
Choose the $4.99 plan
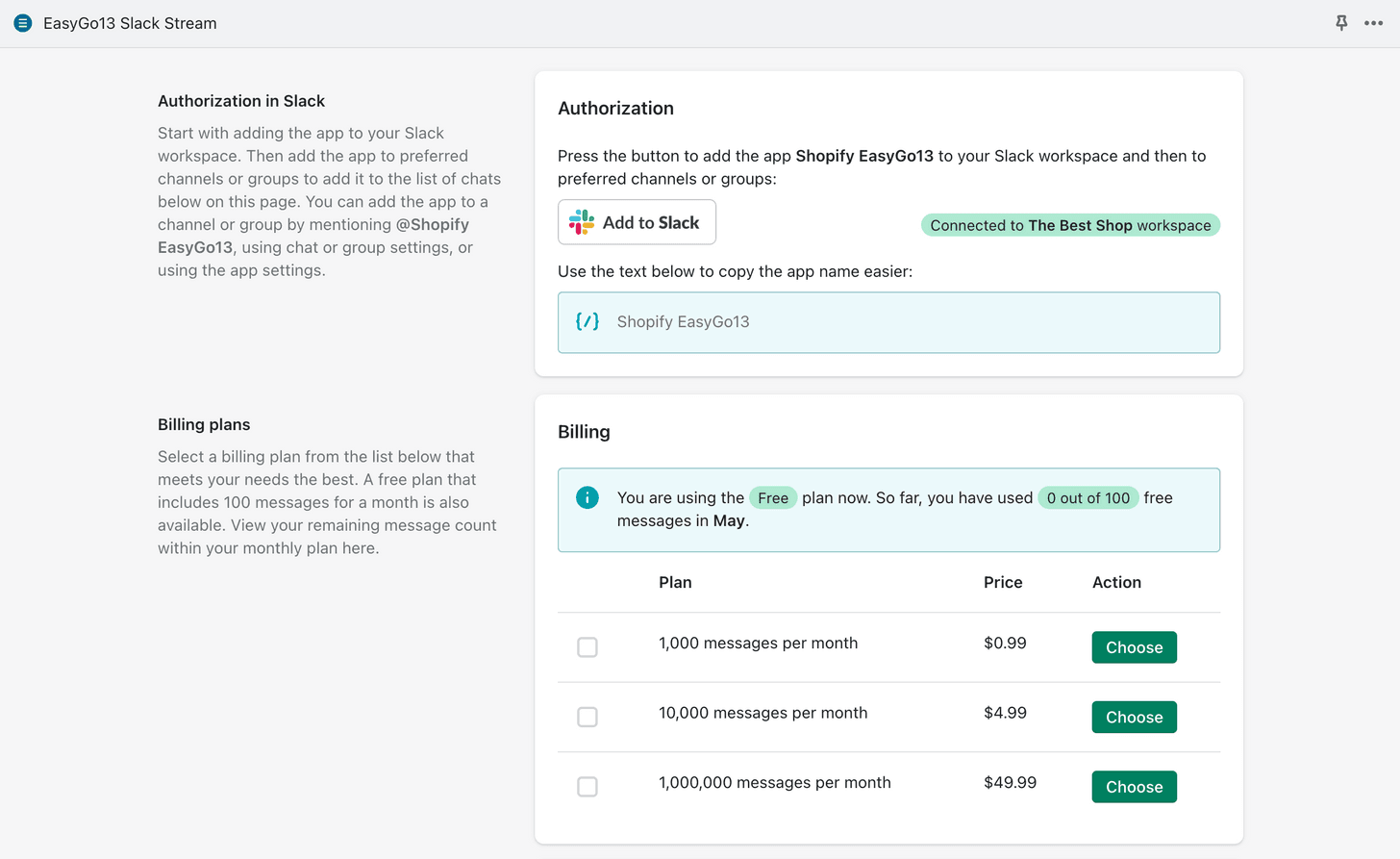(1134, 717)
